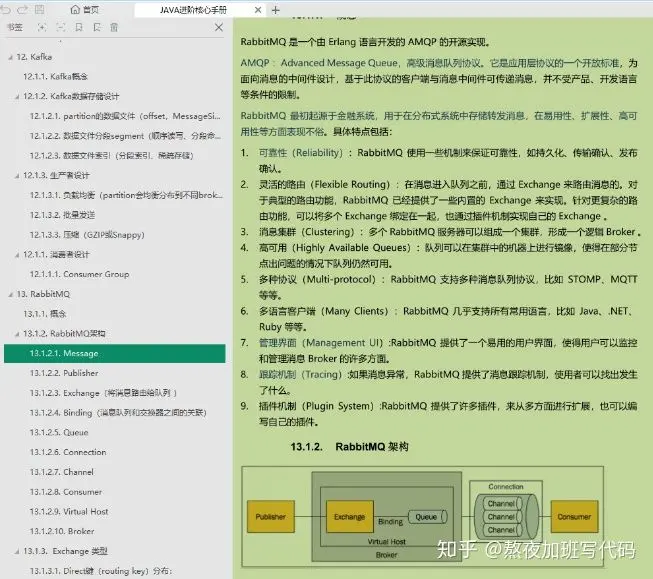The image size is (653, 579).
Task: Click heading 13.1.2. RabbitMQ 架构 in document
Action: [349, 447]
